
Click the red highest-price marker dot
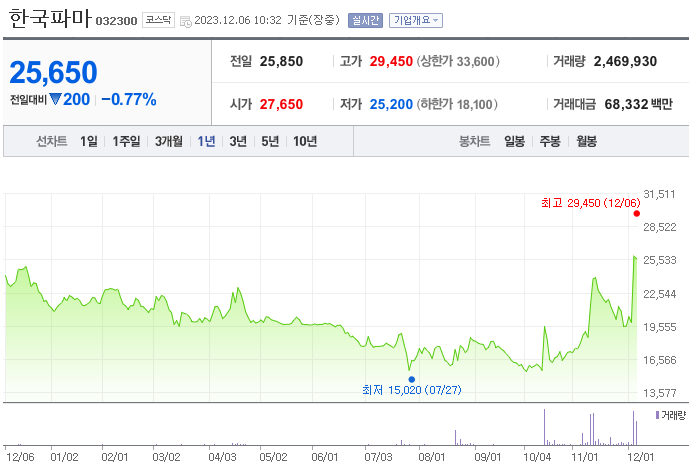[637, 214]
